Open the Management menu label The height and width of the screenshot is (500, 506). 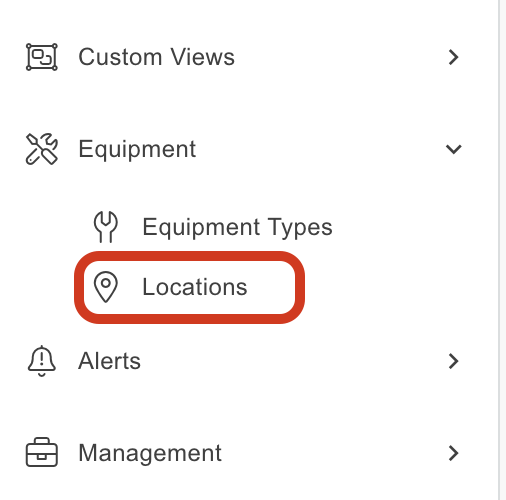coord(150,453)
